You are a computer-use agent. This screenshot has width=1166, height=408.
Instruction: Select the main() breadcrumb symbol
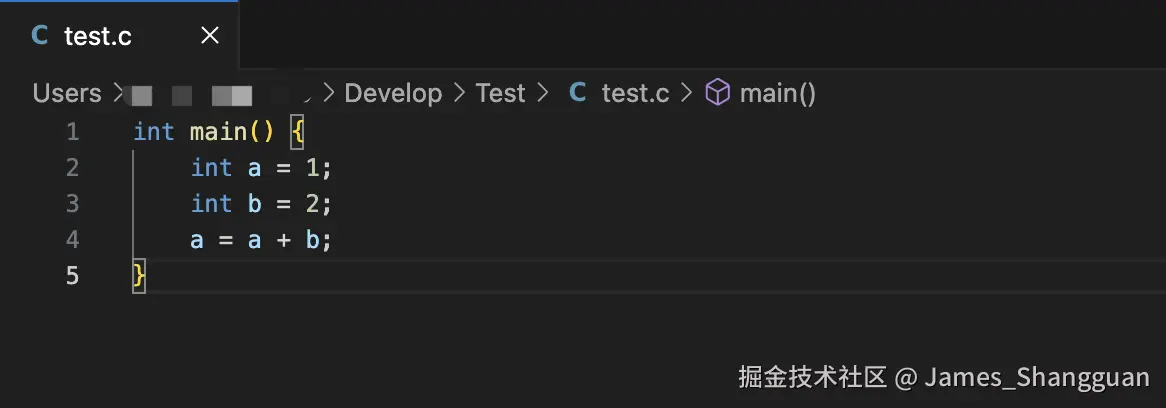click(778, 93)
